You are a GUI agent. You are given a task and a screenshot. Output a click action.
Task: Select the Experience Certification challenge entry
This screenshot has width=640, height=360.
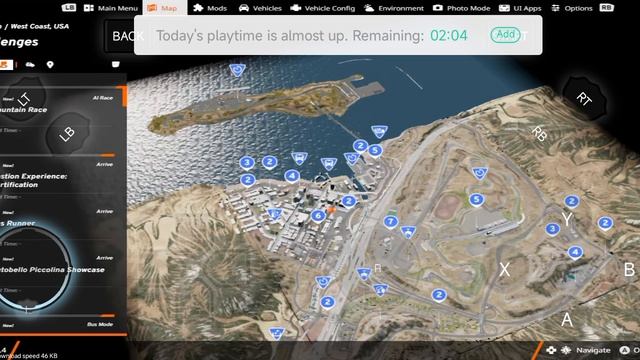(x=57, y=180)
